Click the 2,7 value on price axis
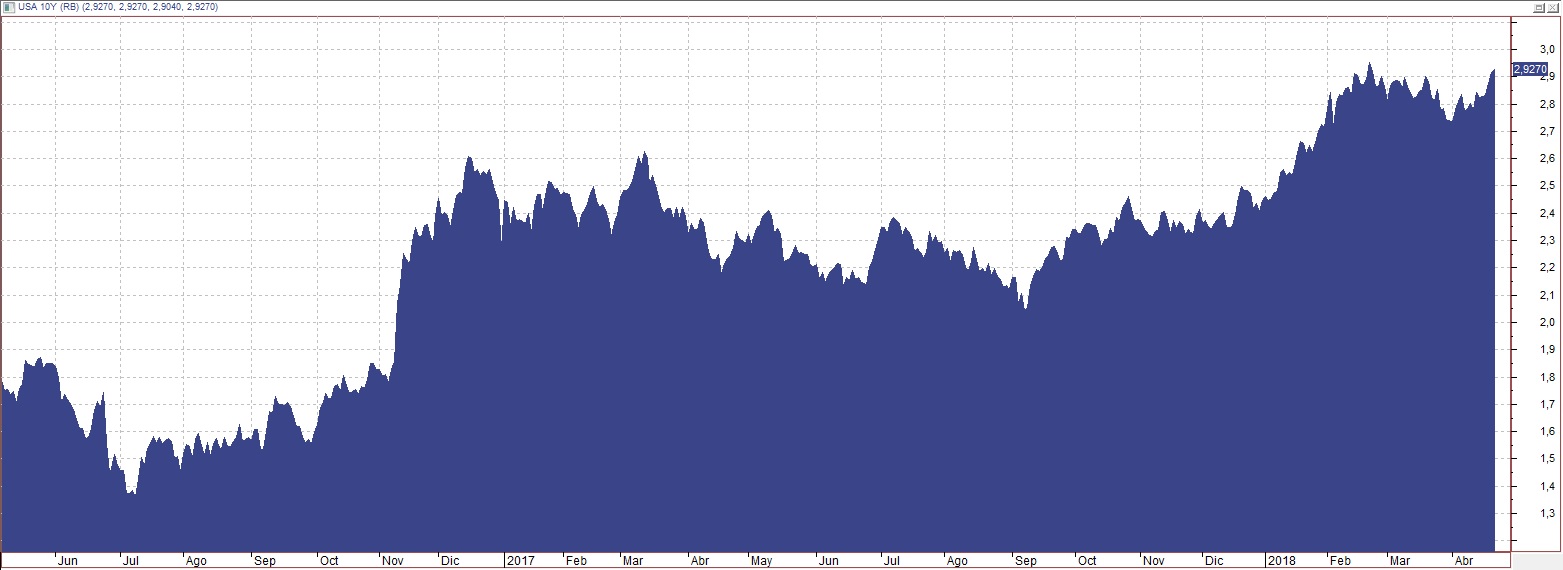The height and width of the screenshot is (570, 1563). click(x=1546, y=131)
